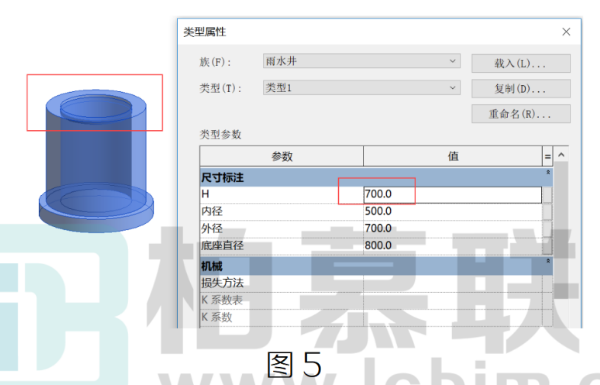The width and height of the screenshot is (600, 385).
Task: Click the 参数 column header
Action: point(282,156)
